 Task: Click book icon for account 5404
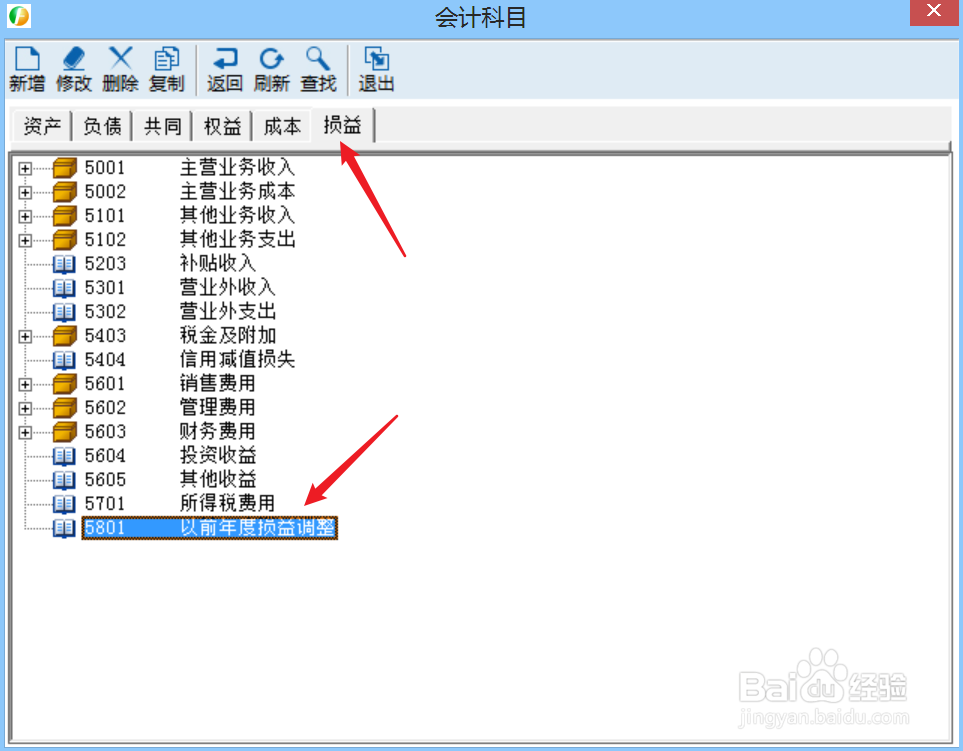point(64,360)
